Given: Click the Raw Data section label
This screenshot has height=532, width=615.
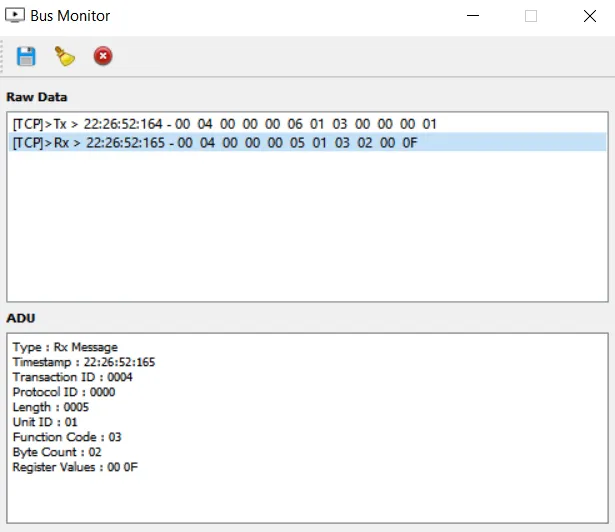Looking at the screenshot, I should (37, 97).
